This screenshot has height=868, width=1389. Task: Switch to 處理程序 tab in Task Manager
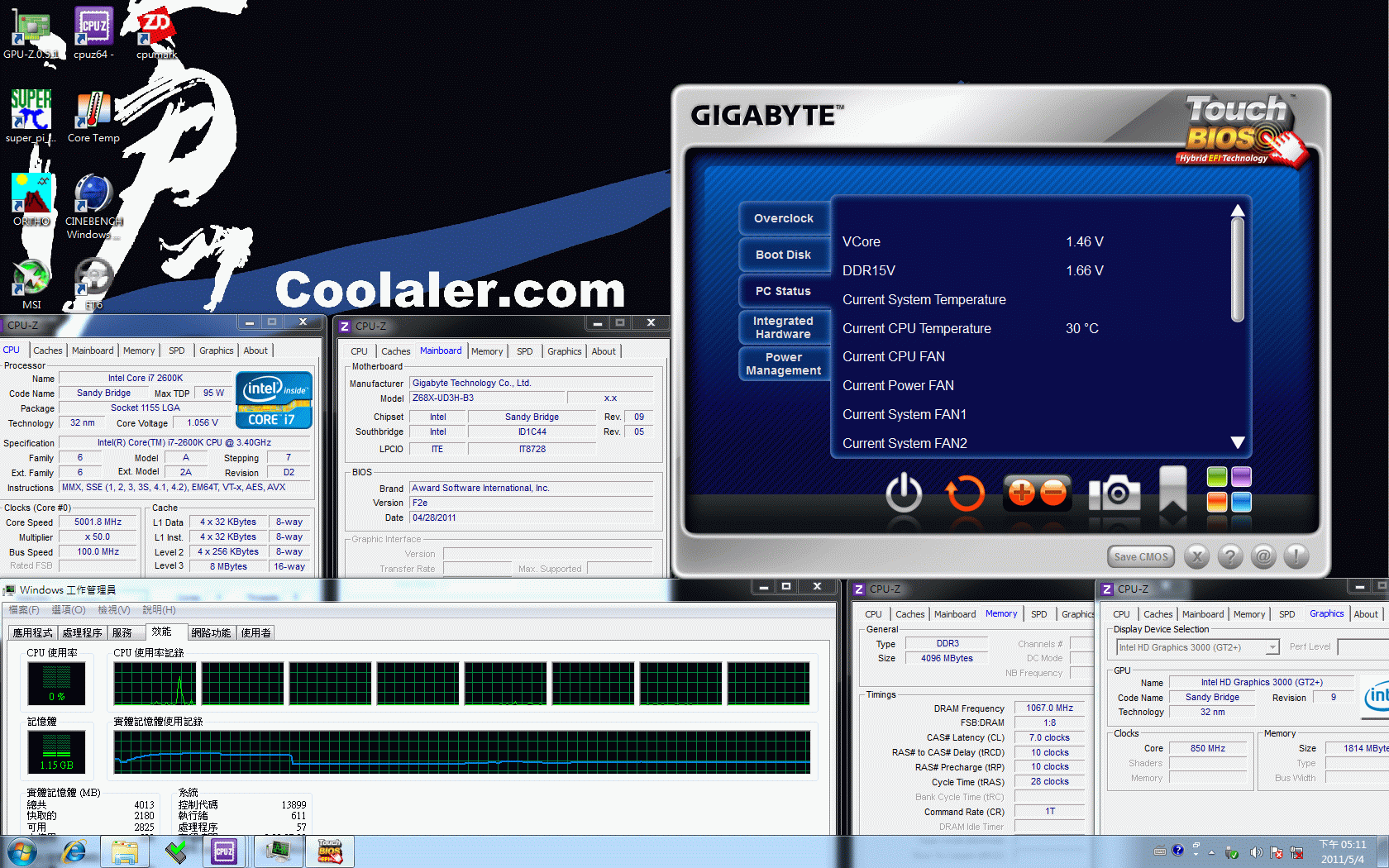(83, 633)
